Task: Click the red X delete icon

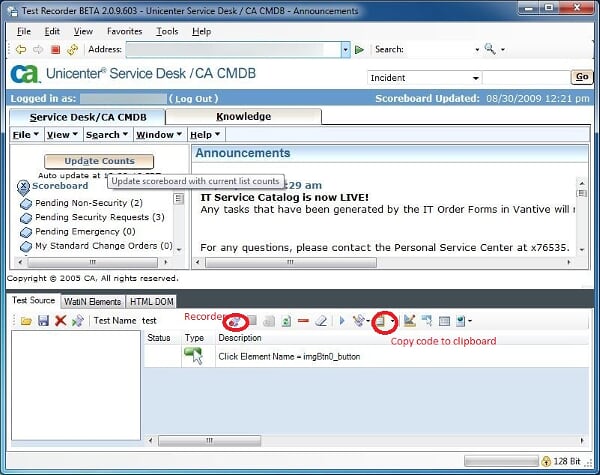Action: [60, 321]
